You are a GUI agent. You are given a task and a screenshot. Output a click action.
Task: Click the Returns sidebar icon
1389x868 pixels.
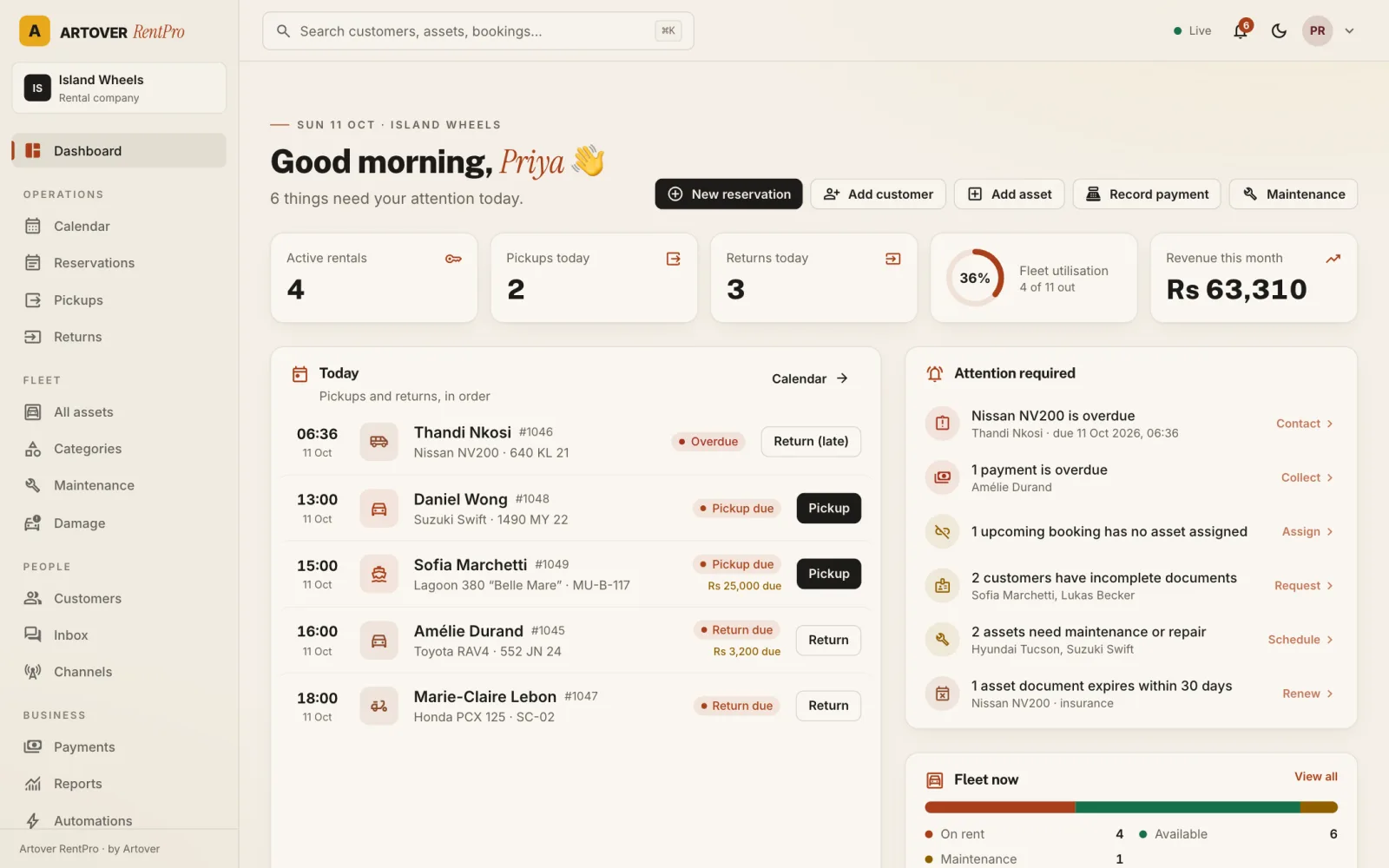[x=33, y=337]
